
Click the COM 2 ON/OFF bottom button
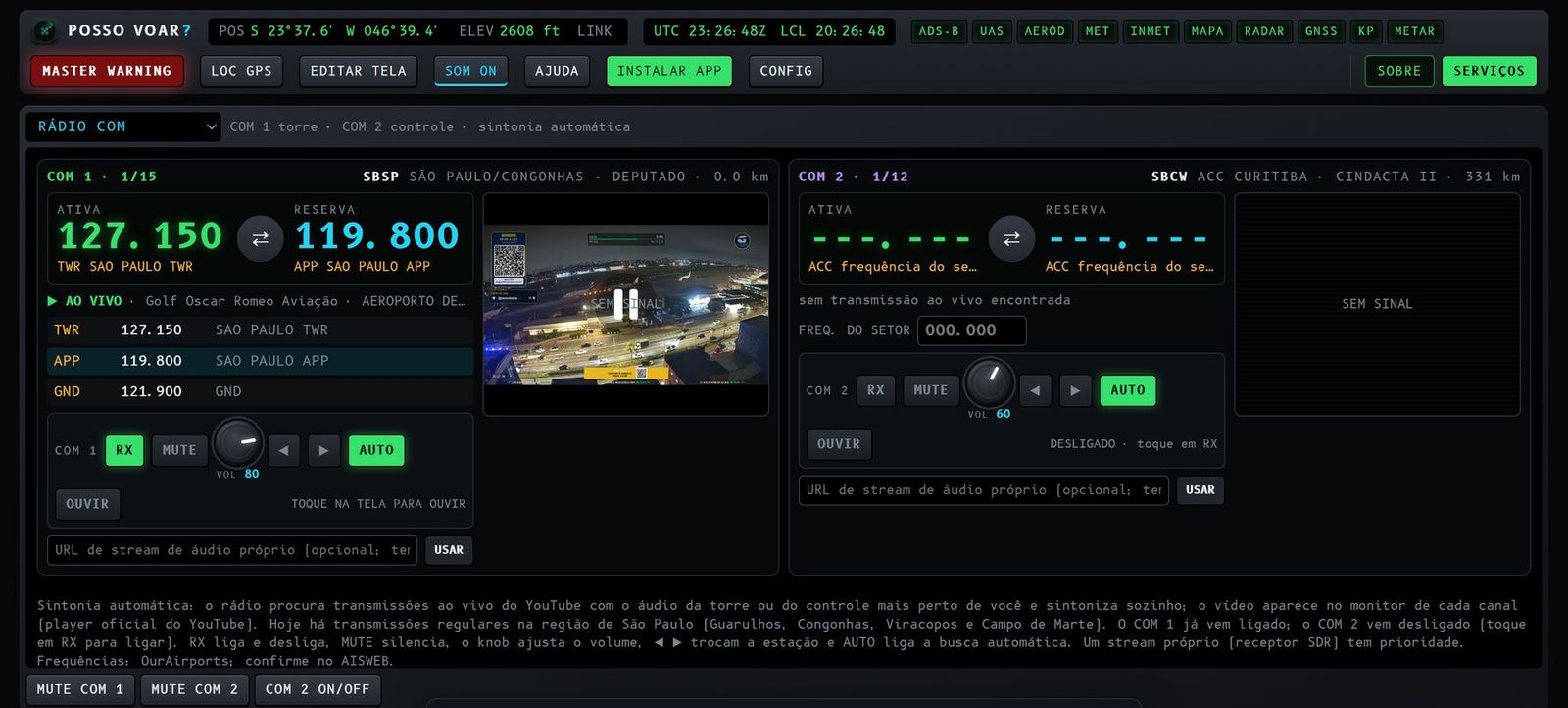pyautogui.click(x=318, y=689)
